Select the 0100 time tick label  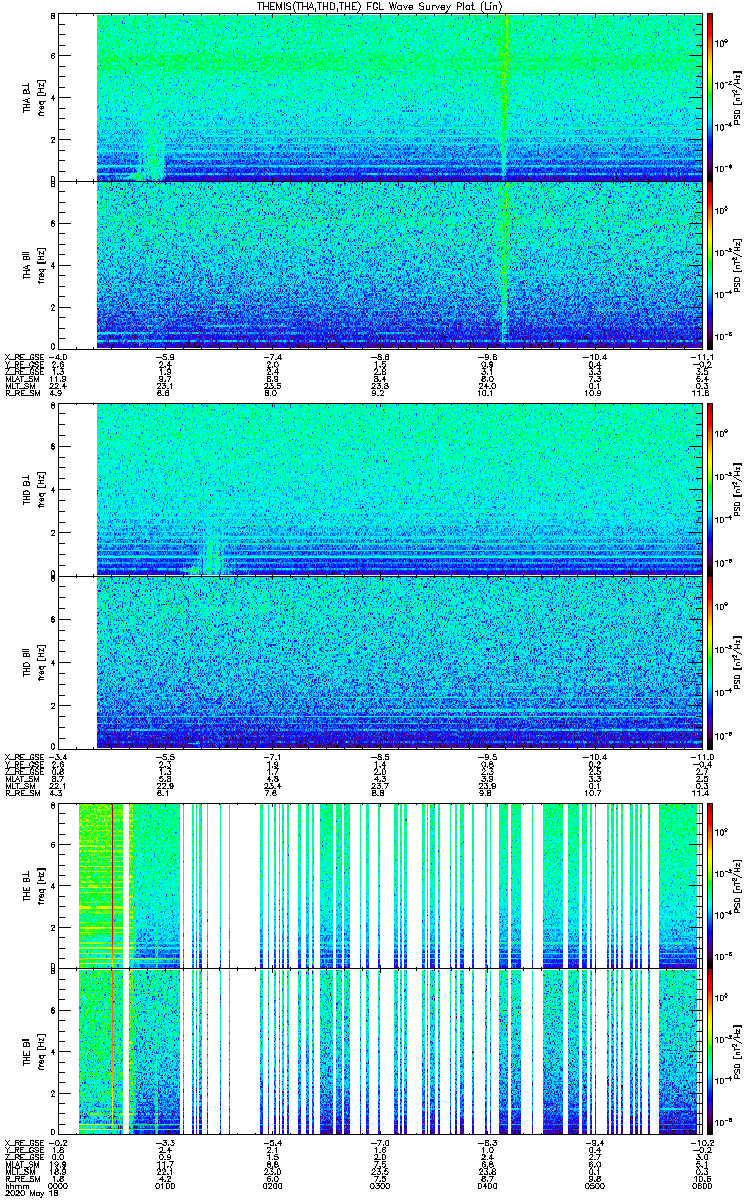[x=166, y=1184]
